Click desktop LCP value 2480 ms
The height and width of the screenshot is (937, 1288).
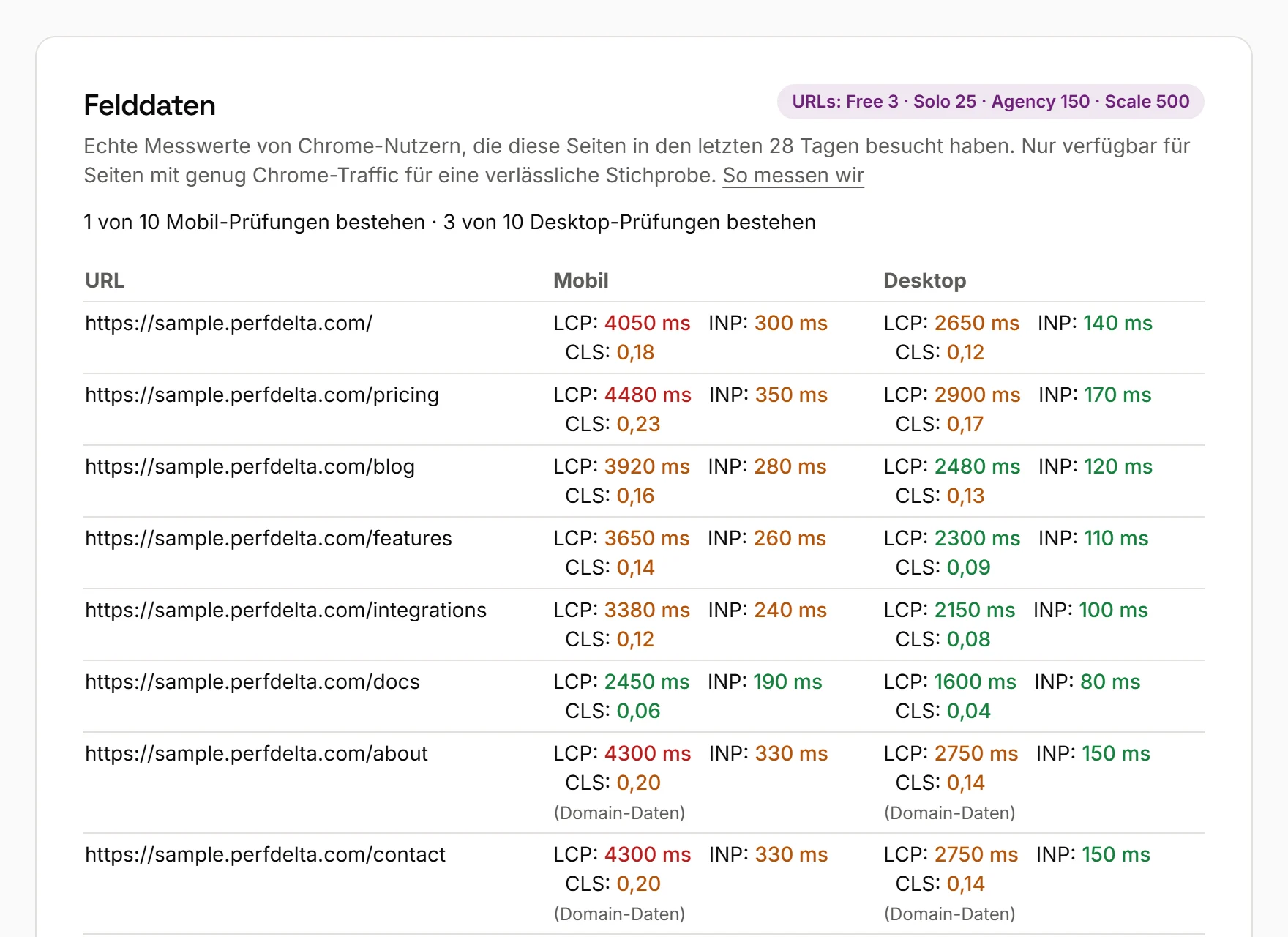tap(977, 466)
